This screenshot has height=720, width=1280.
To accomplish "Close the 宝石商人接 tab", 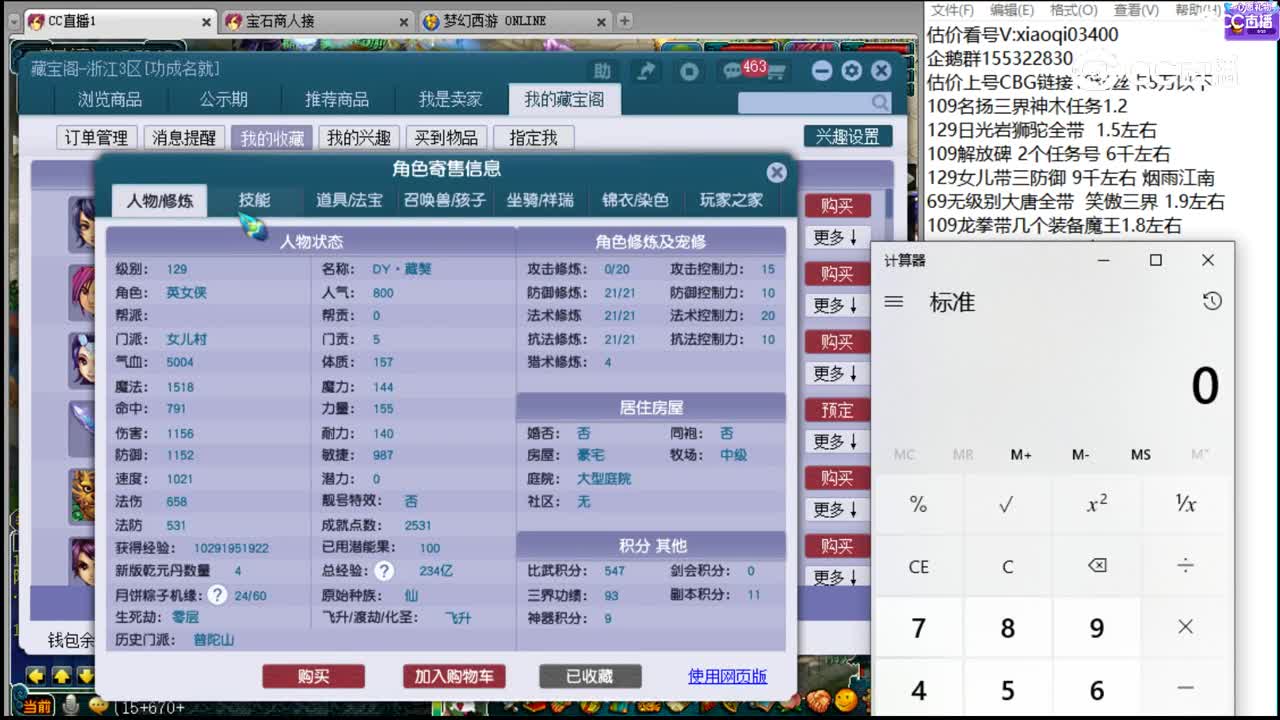I will pyautogui.click(x=404, y=21).
